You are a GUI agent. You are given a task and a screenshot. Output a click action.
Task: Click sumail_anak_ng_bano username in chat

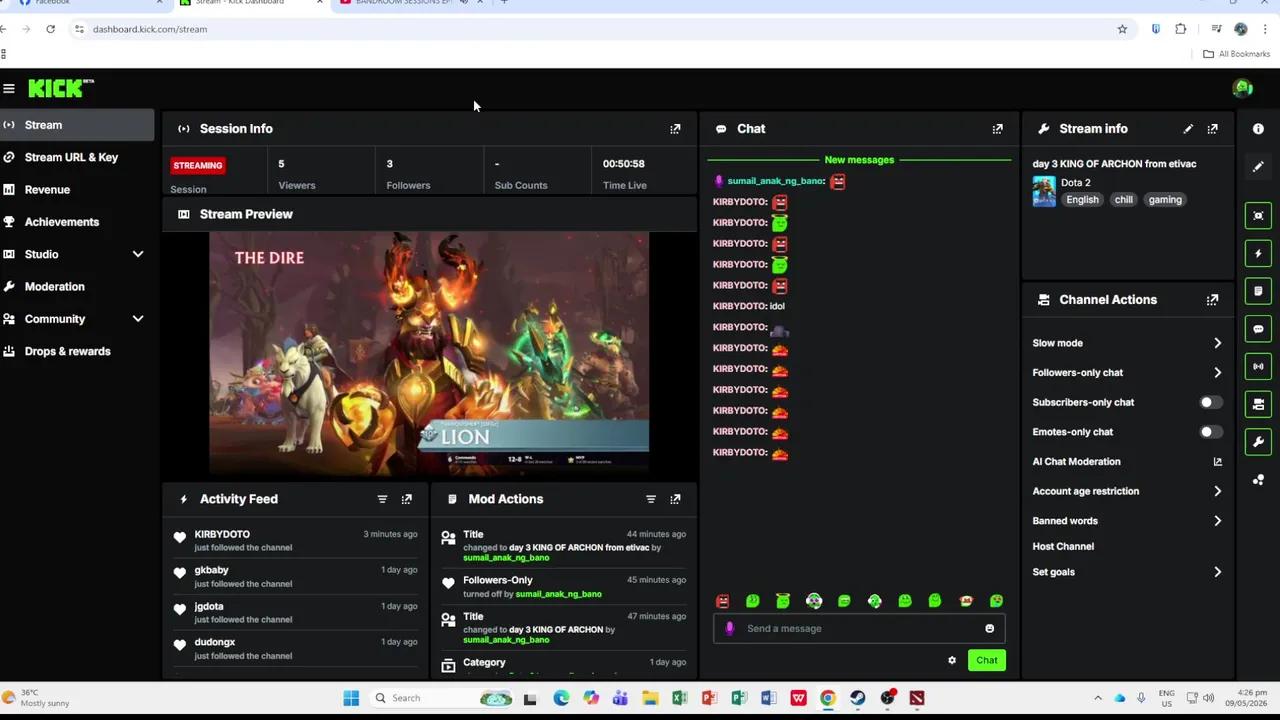pyautogui.click(x=775, y=181)
